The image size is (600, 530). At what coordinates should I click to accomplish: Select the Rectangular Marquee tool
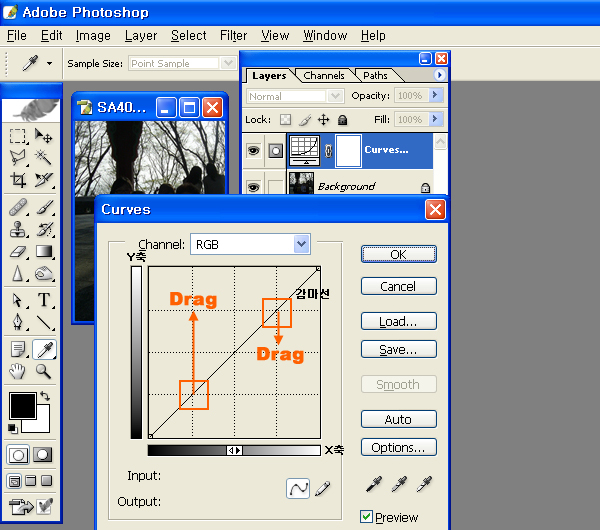coord(18,136)
